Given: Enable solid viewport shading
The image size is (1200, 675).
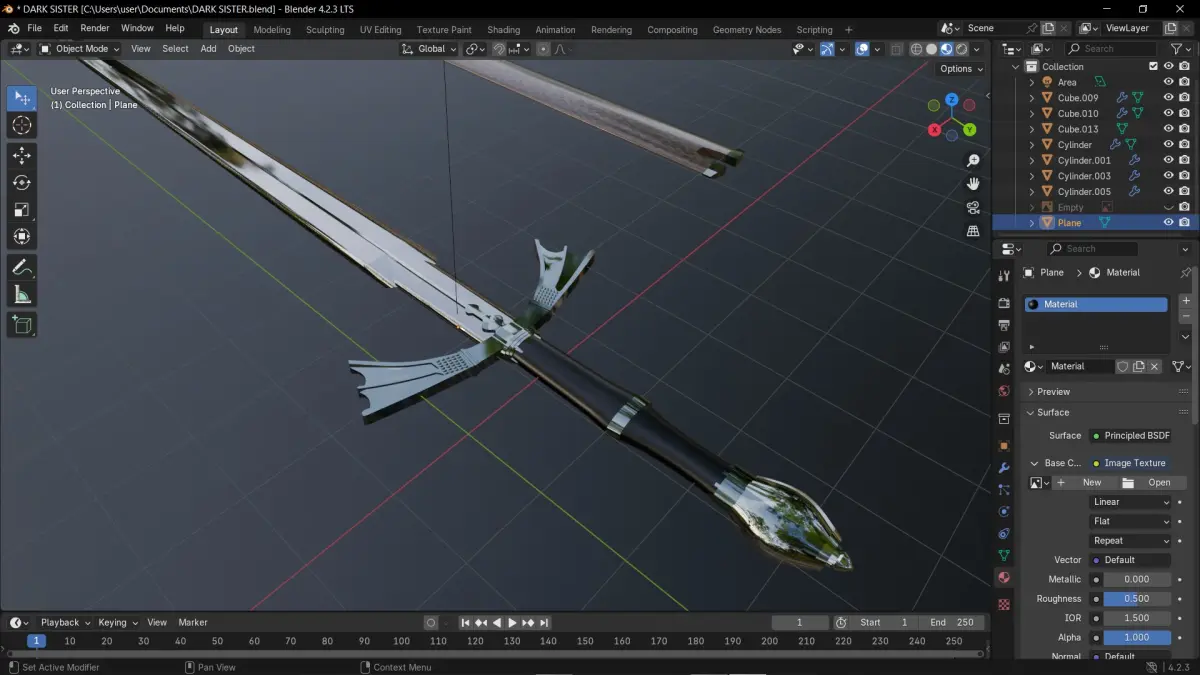Looking at the screenshot, I should click(x=931, y=48).
